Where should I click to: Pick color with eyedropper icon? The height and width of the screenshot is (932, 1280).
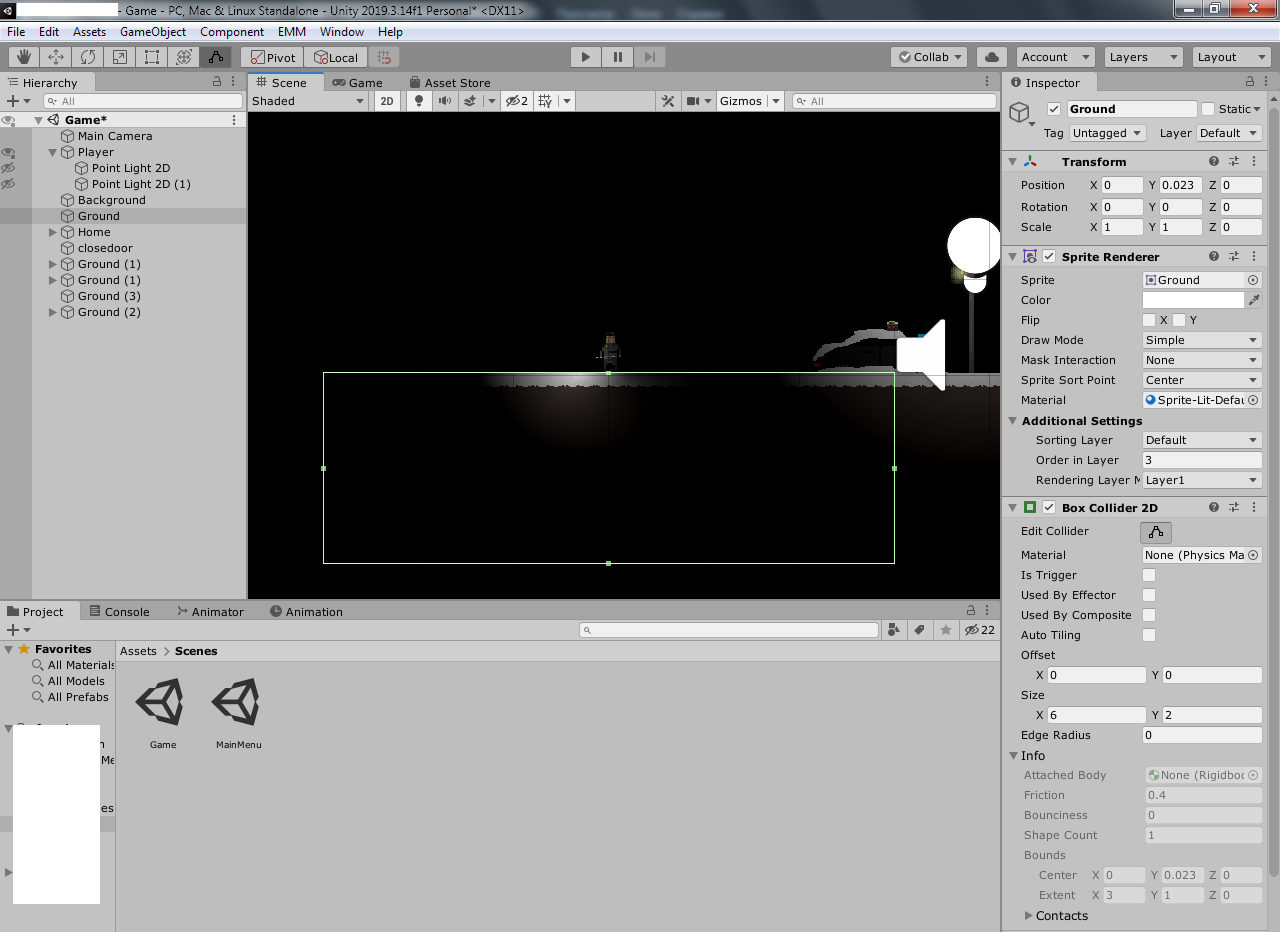point(1254,300)
